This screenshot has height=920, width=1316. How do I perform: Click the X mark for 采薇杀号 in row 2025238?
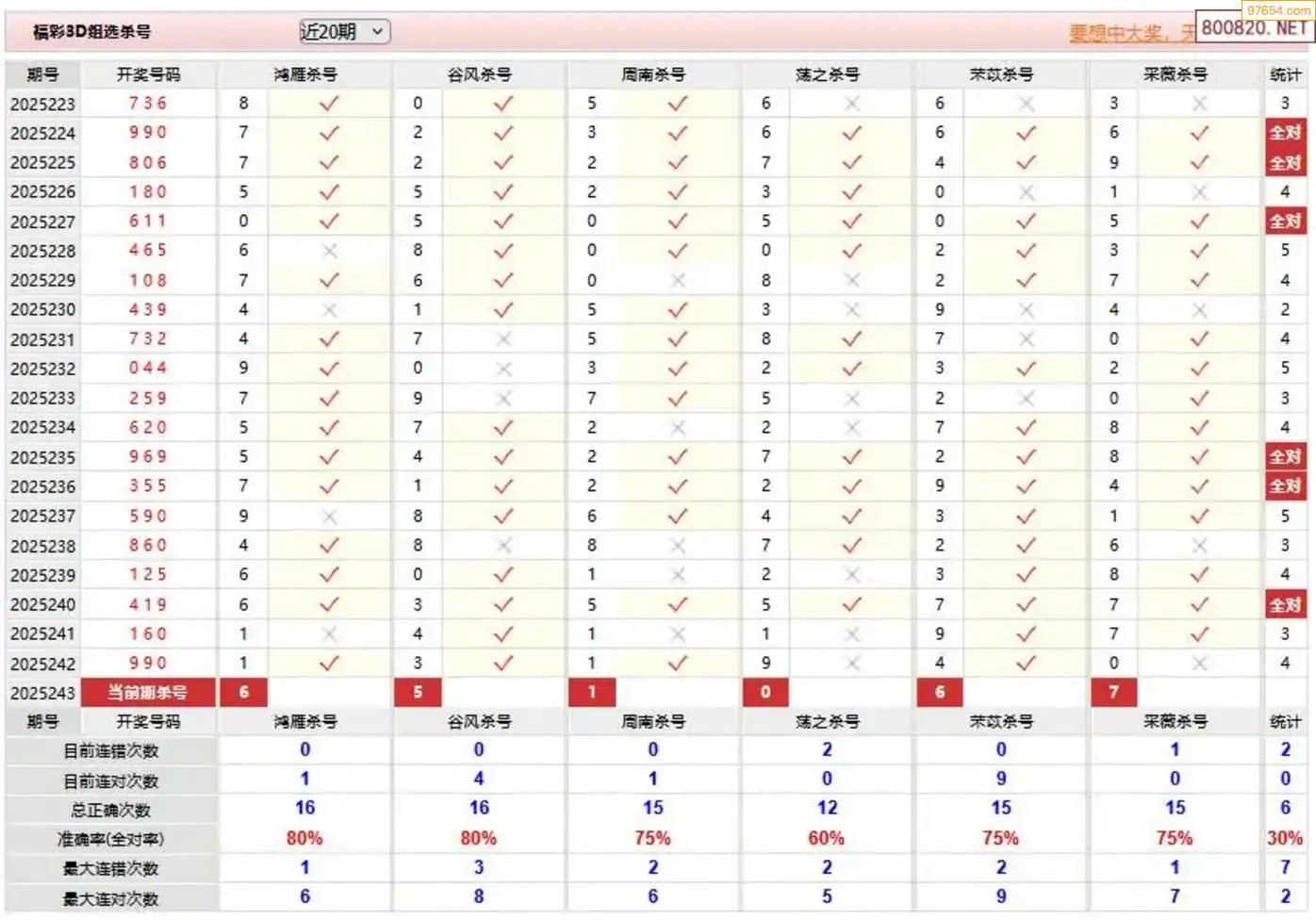pyautogui.click(x=1199, y=545)
